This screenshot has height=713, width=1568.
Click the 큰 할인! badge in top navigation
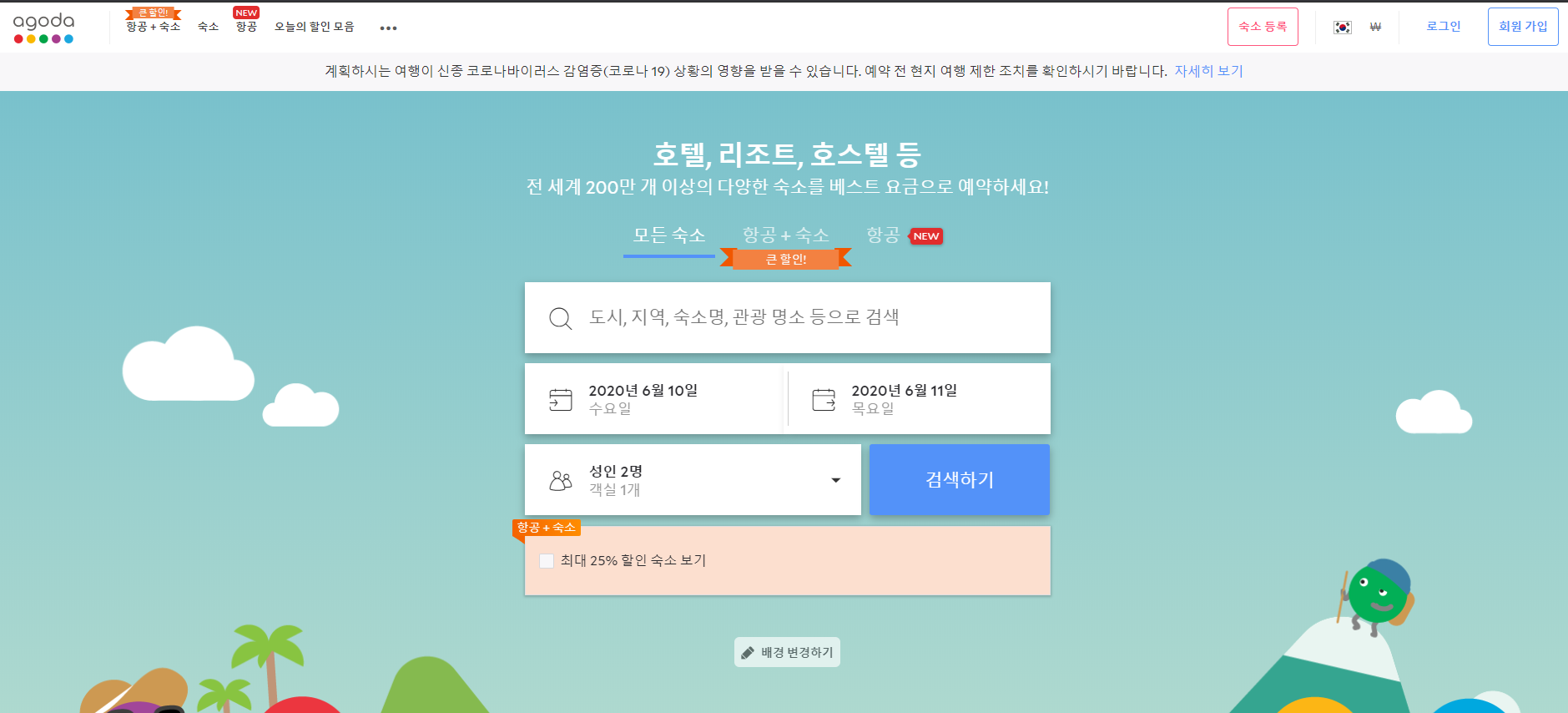(x=154, y=13)
